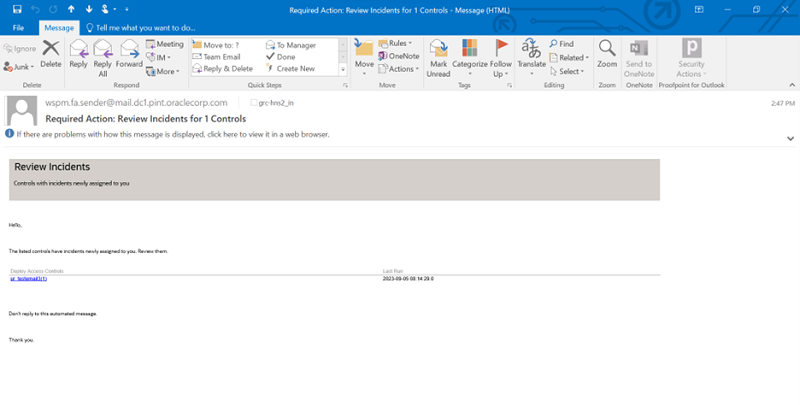
Task: Open the Actions dropdown
Action: click(398, 69)
